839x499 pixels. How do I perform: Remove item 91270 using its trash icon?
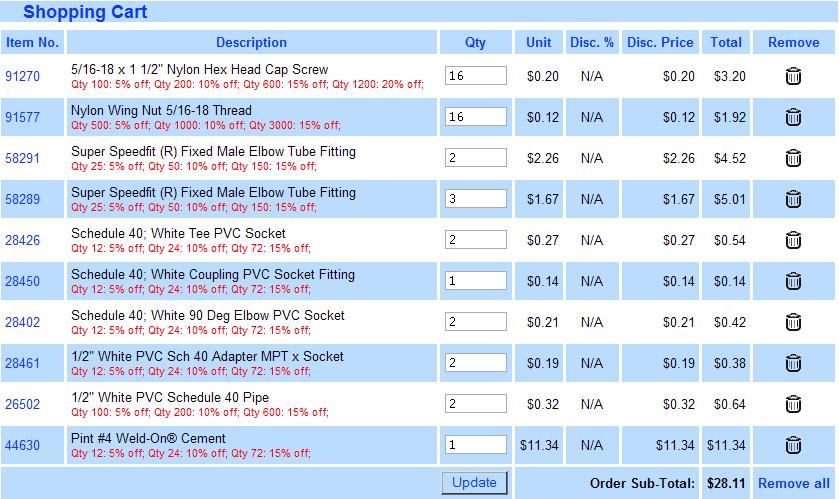tap(793, 76)
